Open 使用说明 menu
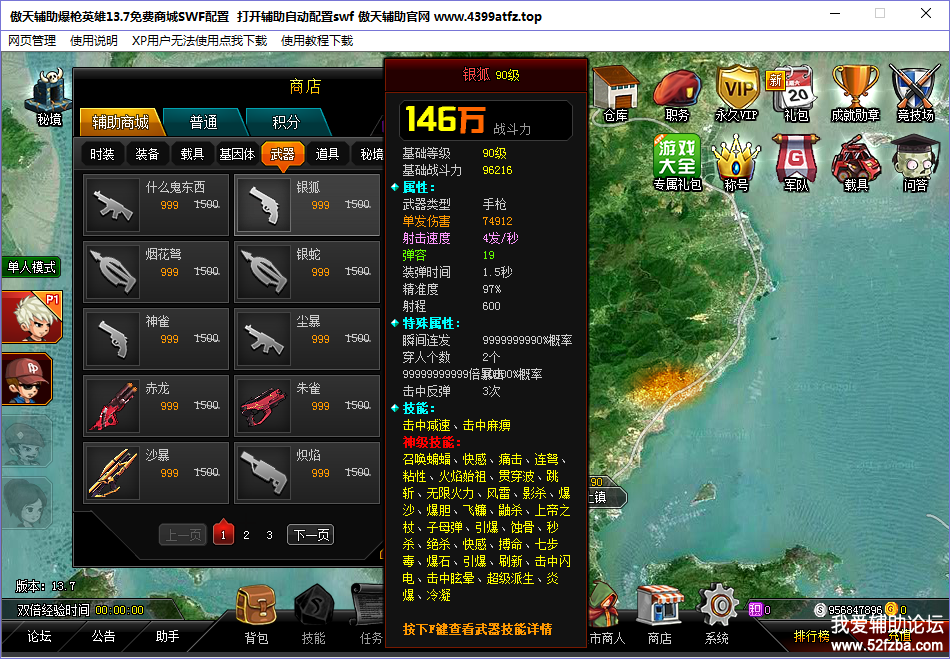Image resolution: width=950 pixels, height=659 pixels. [94, 41]
